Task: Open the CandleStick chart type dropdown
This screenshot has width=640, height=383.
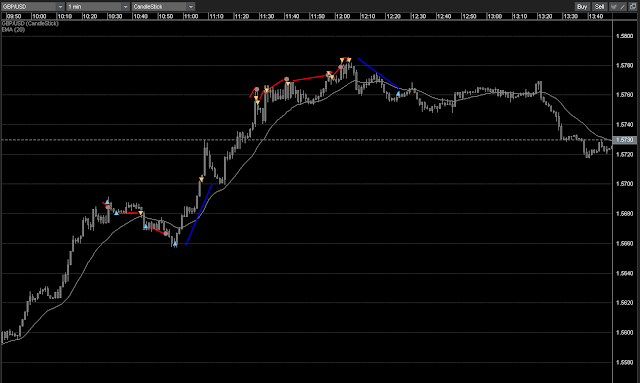Action: click(163, 7)
